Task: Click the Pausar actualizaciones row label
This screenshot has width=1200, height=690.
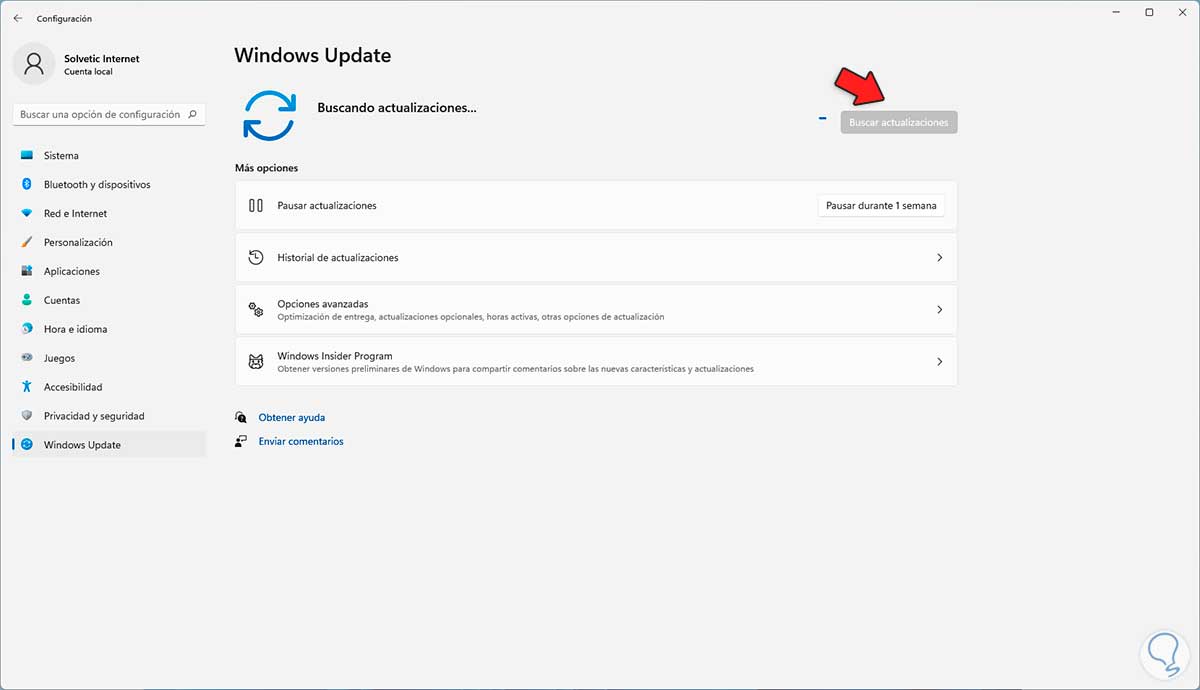Action: coord(327,205)
